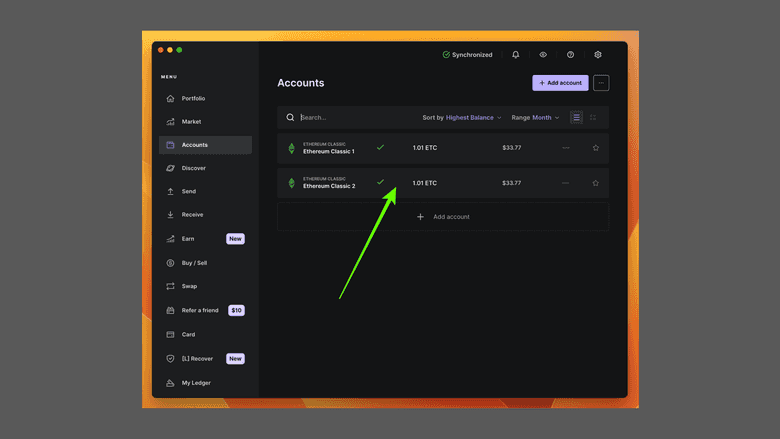
Task: Open Portfolio in sidebar
Action: [x=193, y=98]
